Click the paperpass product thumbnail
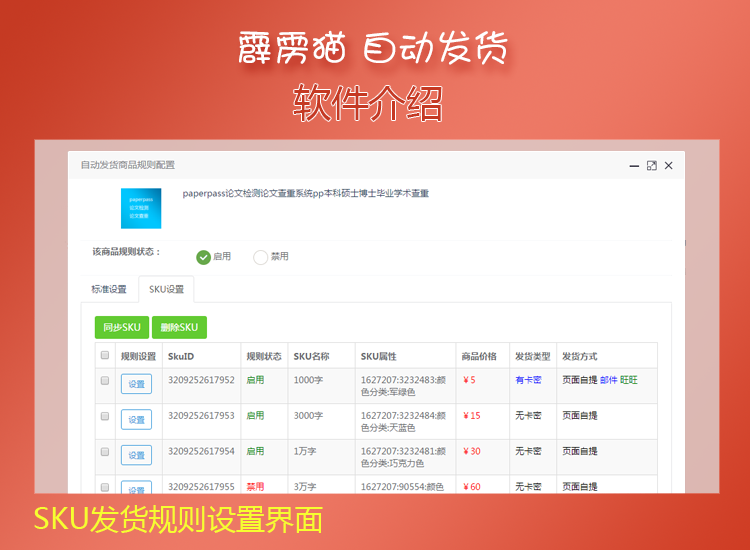Screen dimensions: 750x550 click(x=141, y=208)
